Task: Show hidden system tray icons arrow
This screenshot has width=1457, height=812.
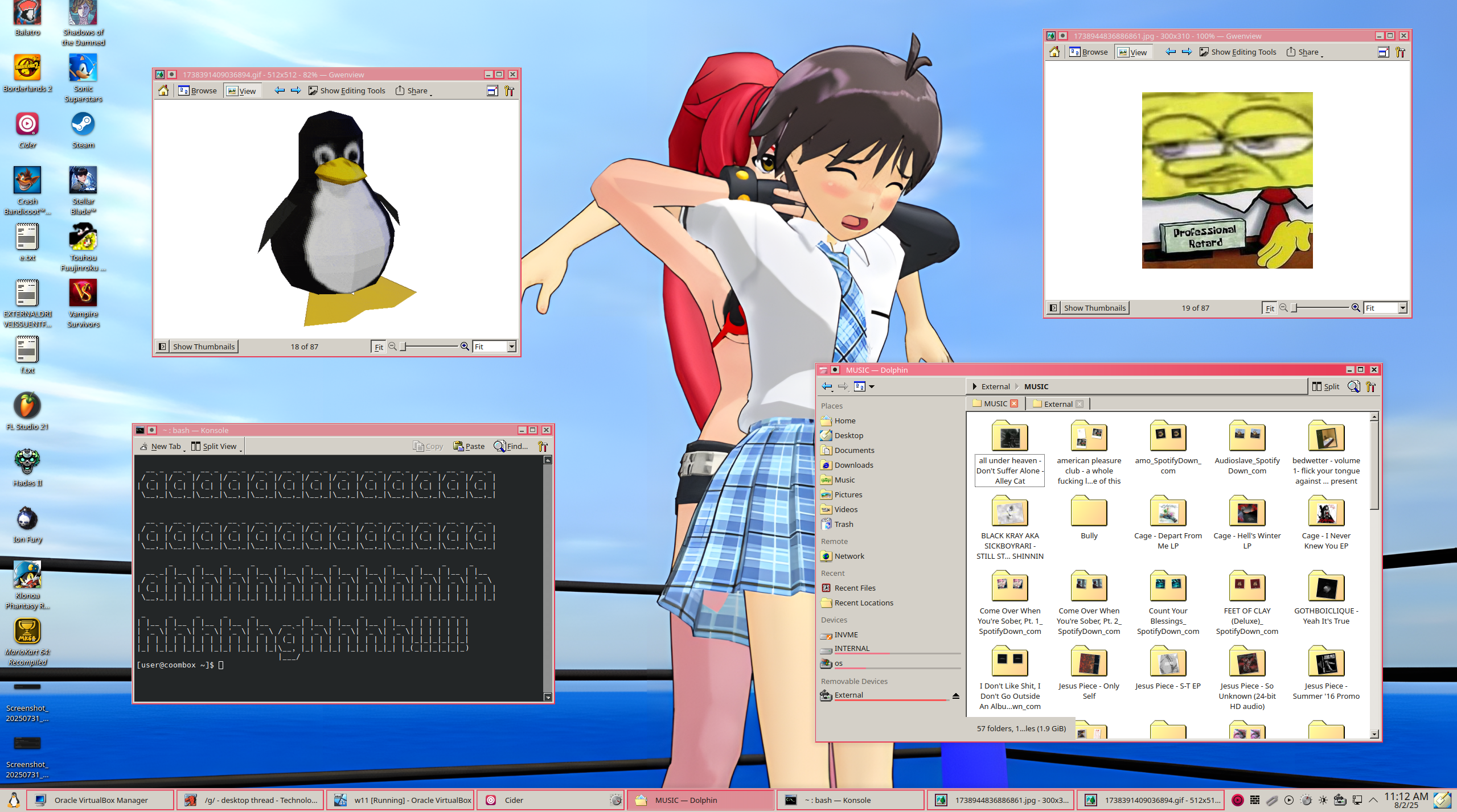Action: (x=1373, y=800)
